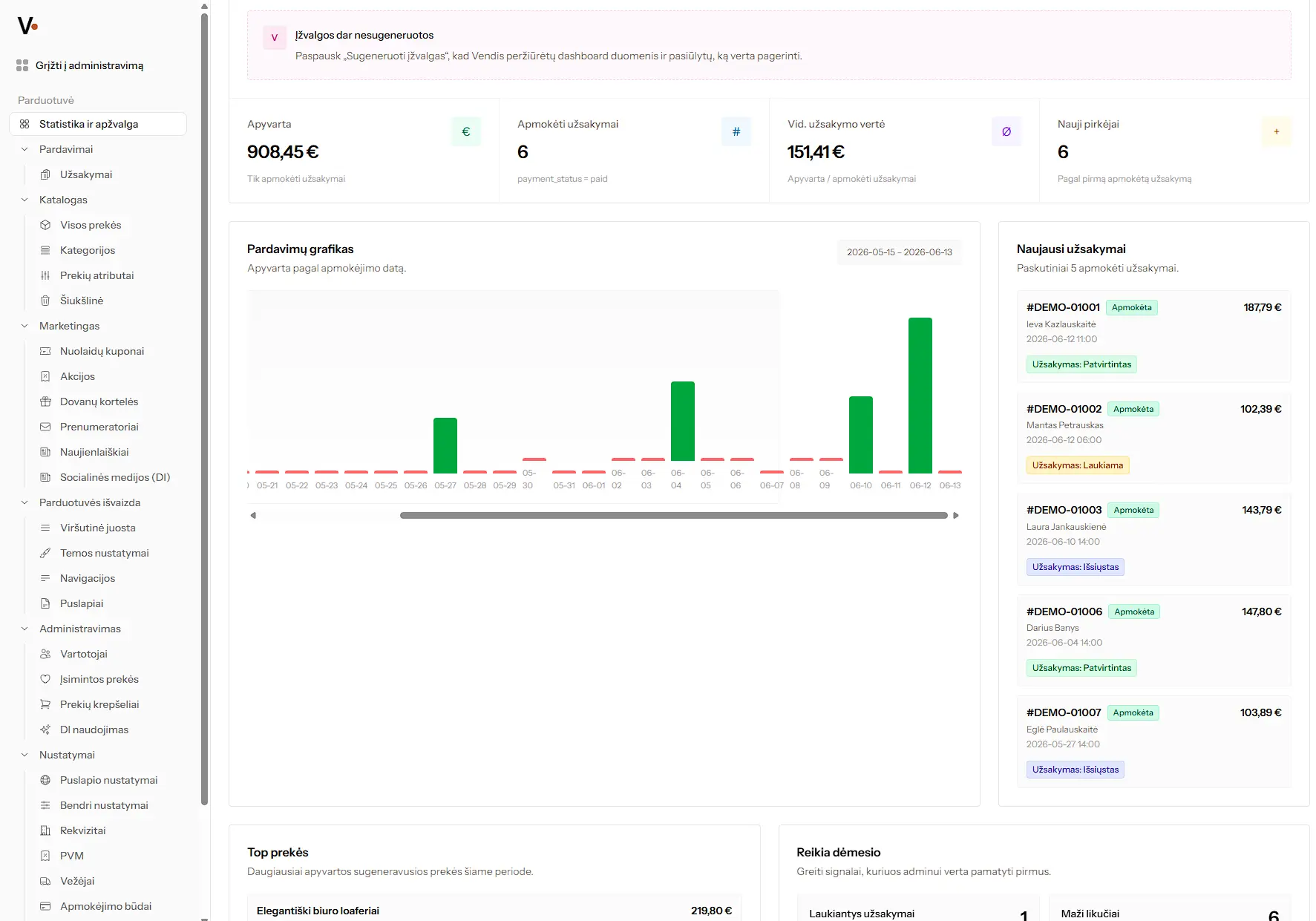Click the average order value icon
The width and height of the screenshot is (1316, 921).
click(x=1006, y=131)
